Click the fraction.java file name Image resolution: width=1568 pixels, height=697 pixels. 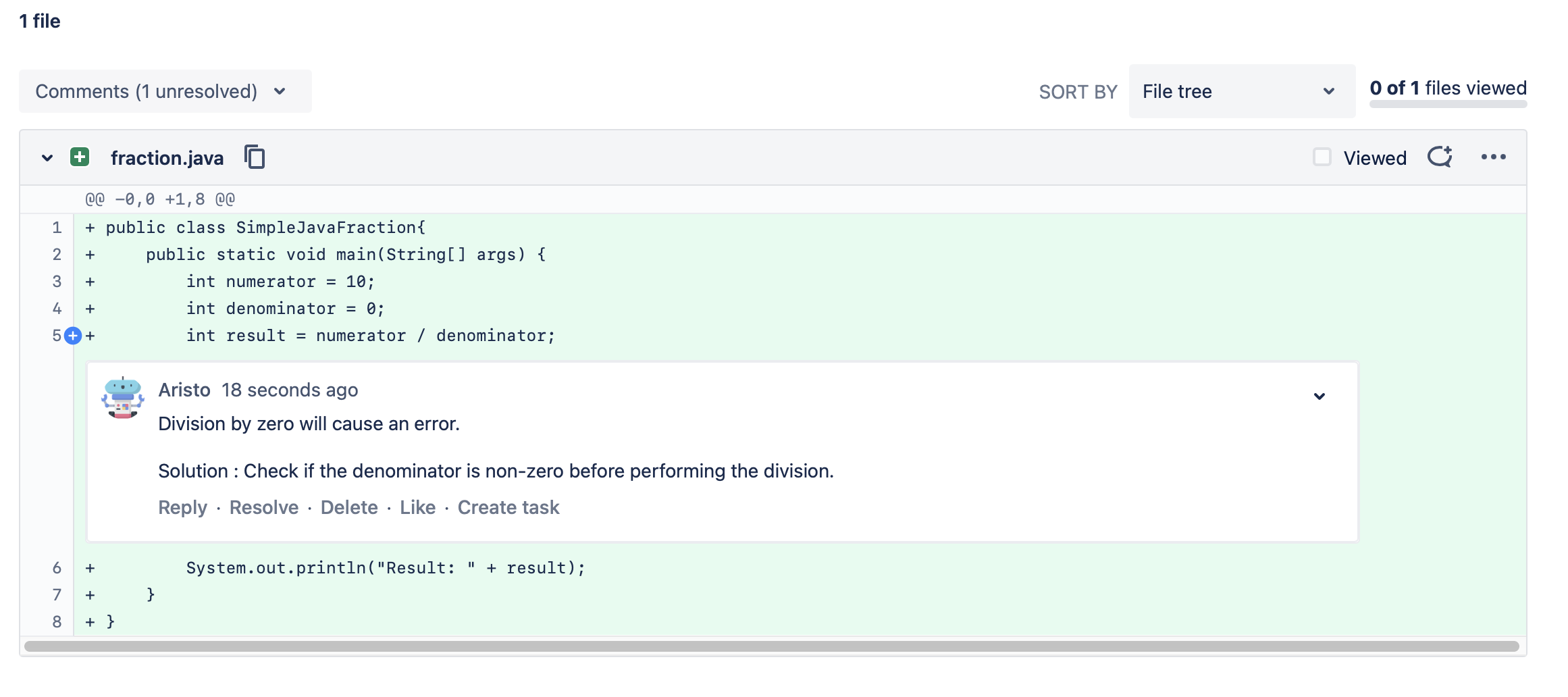click(x=167, y=158)
